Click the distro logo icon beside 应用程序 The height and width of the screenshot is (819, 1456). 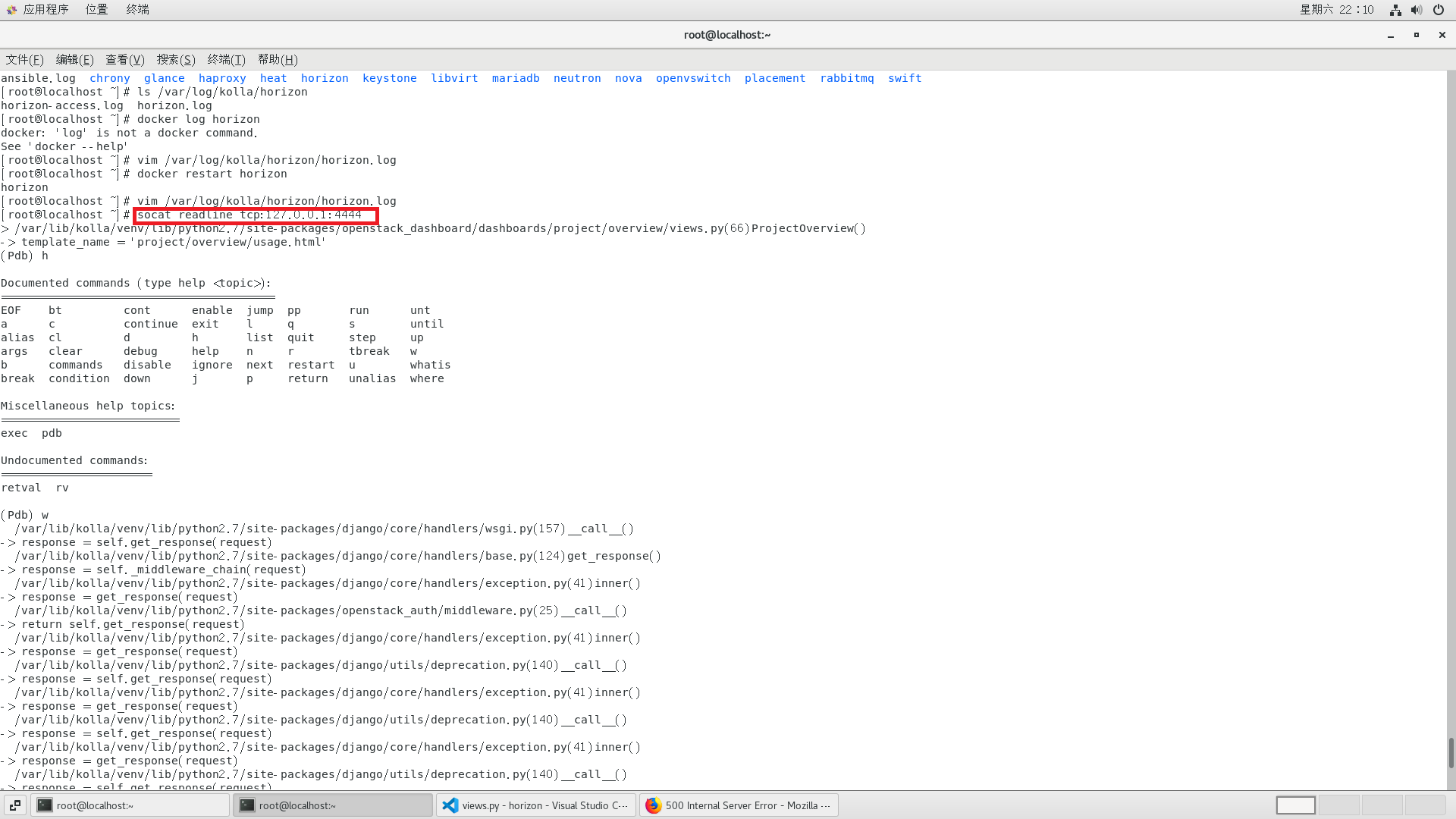click(x=10, y=10)
